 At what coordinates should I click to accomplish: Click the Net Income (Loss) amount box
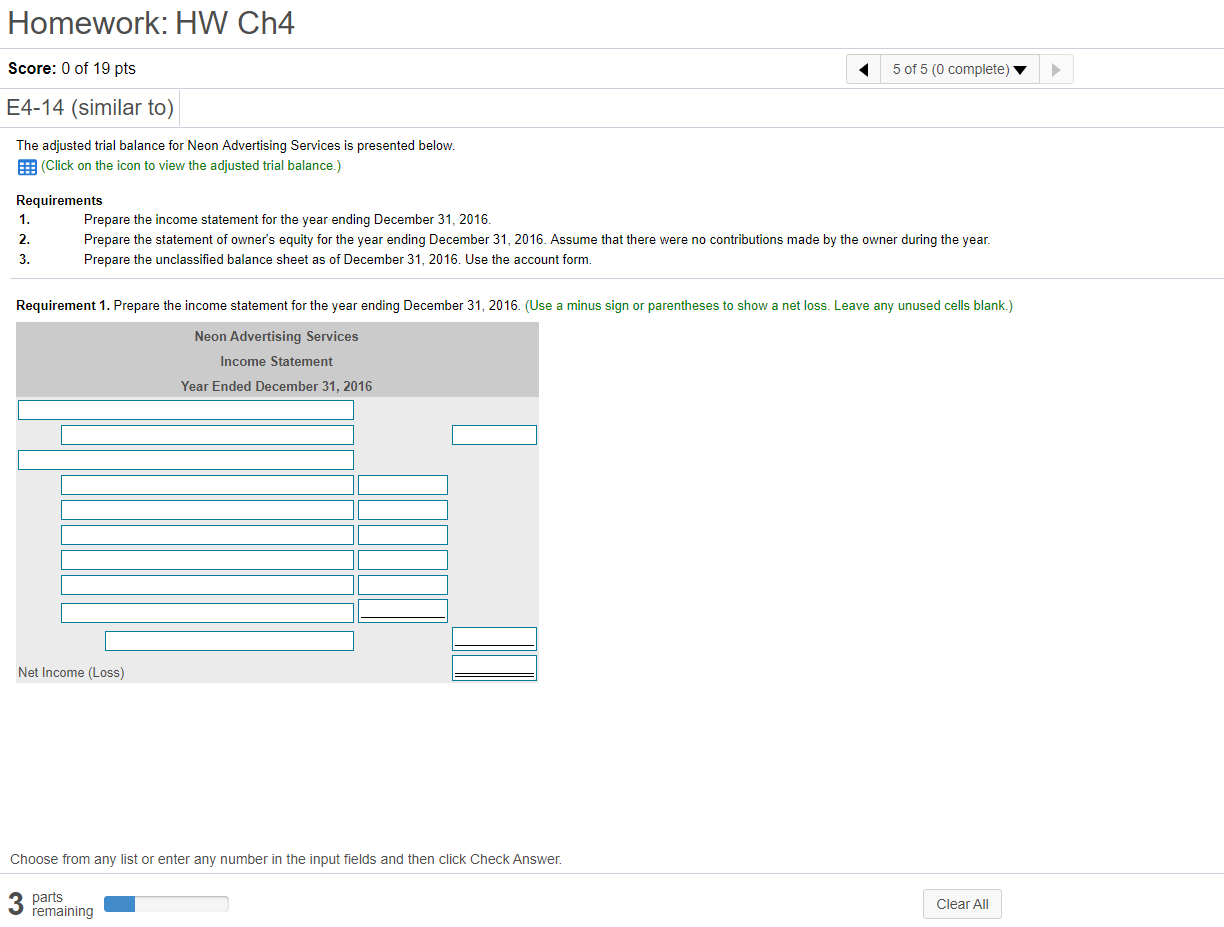494,666
